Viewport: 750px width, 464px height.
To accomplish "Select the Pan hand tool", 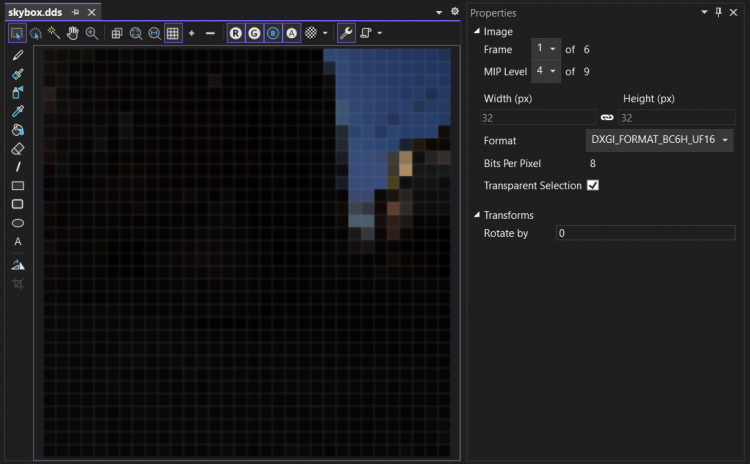I will [x=73, y=33].
